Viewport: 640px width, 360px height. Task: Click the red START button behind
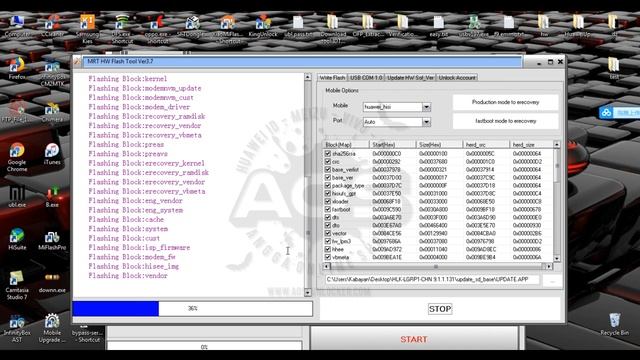click(414, 339)
